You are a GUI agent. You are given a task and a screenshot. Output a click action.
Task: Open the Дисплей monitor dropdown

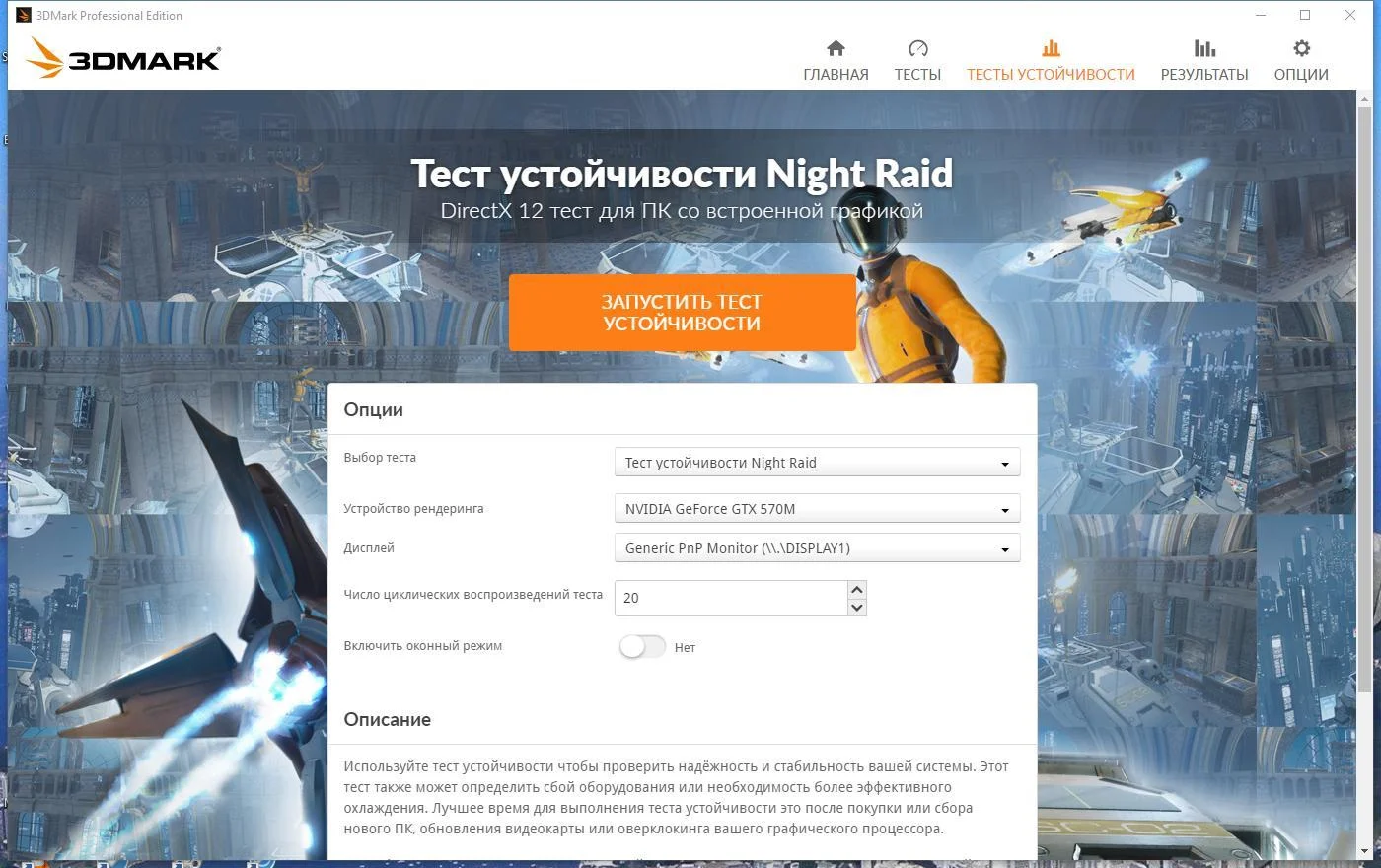tap(817, 548)
